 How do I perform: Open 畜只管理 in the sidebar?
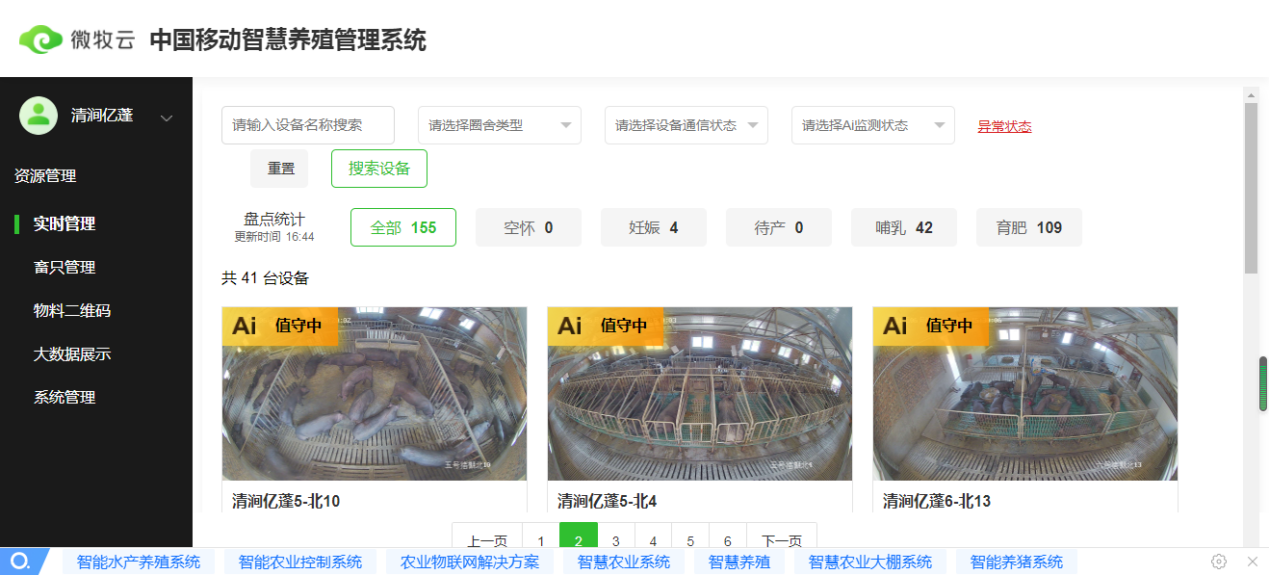[x=64, y=267]
